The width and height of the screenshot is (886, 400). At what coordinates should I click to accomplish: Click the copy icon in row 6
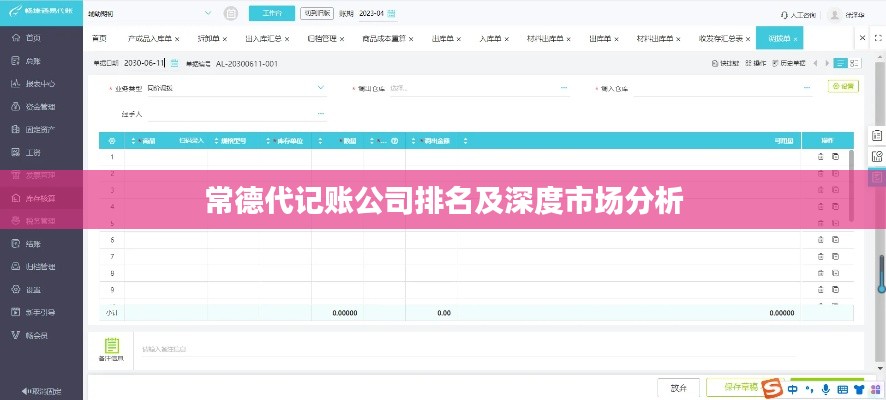(x=835, y=240)
